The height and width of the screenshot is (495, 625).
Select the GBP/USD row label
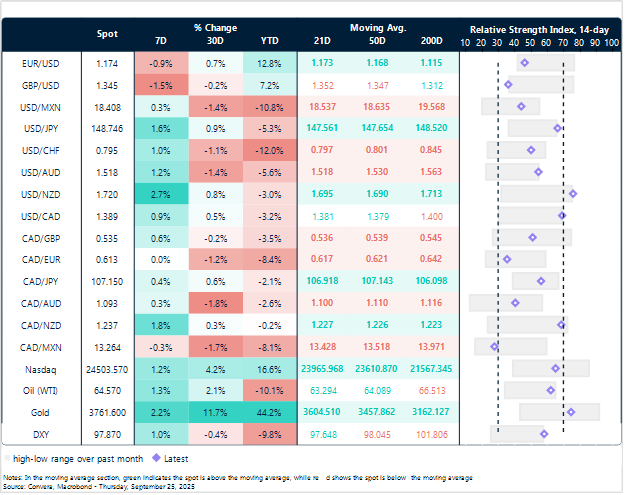37,85
